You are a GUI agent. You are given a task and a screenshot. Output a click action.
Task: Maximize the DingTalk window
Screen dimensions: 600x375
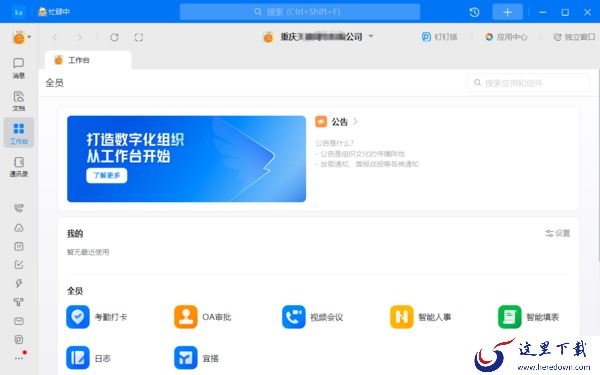(565, 12)
